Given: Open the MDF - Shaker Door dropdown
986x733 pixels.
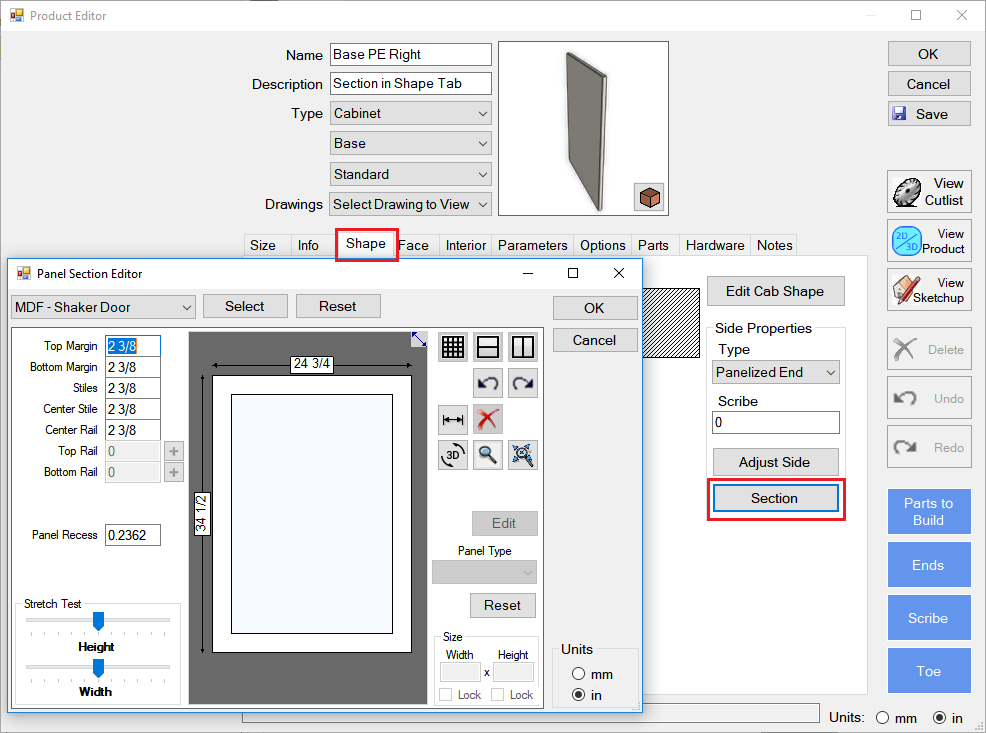Looking at the screenshot, I should coord(102,306).
